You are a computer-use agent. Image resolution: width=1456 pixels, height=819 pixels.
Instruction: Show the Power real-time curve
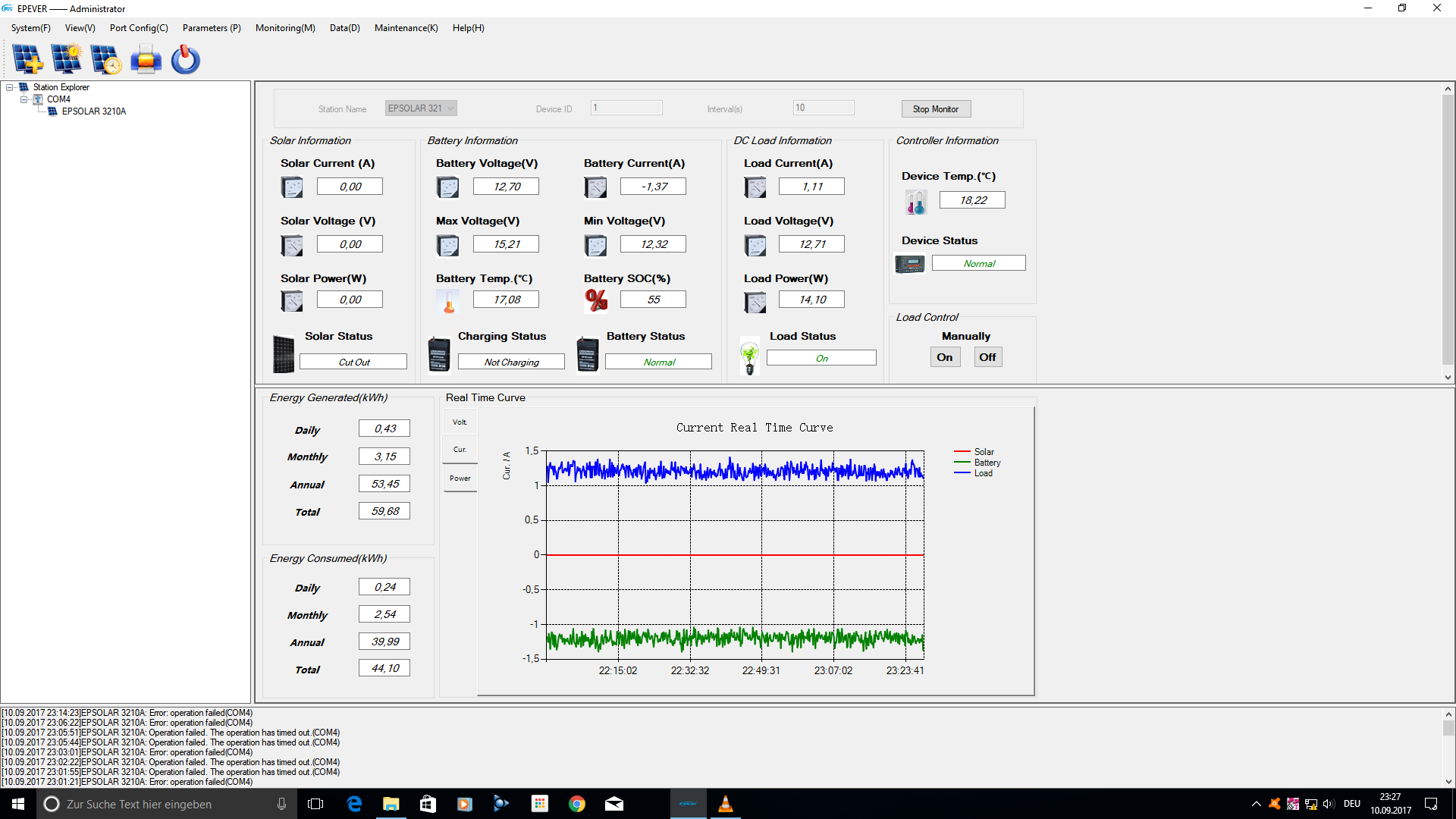(460, 479)
